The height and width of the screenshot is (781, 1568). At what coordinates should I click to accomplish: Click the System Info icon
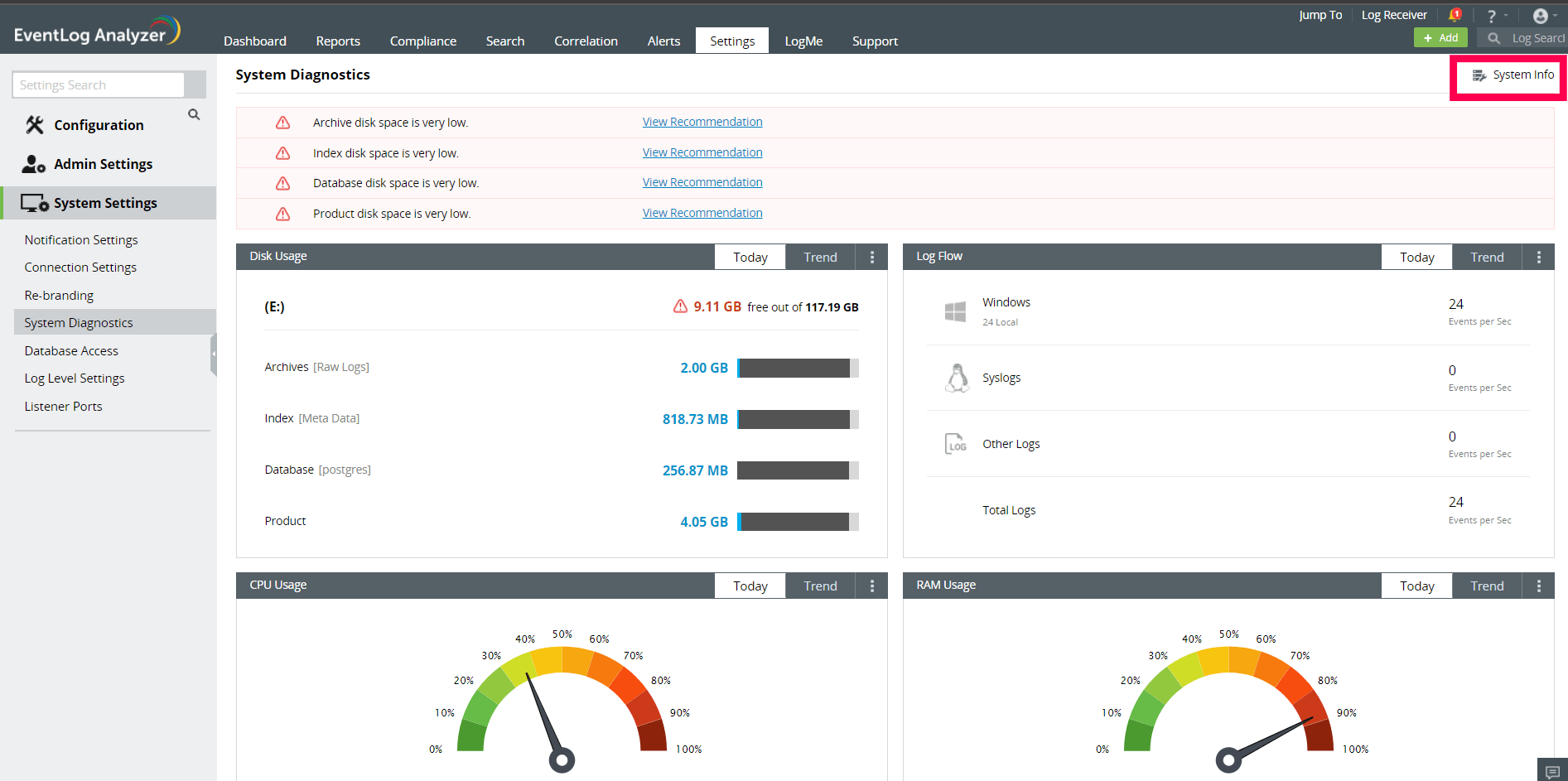[x=1479, y=75]
